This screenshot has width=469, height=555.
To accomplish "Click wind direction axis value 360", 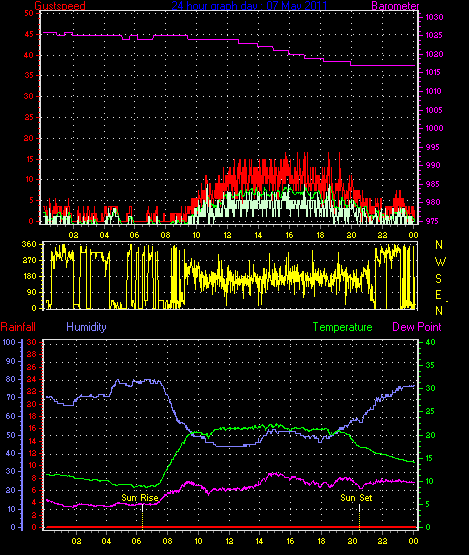I will pyautogui.click(x=29, y=244).
